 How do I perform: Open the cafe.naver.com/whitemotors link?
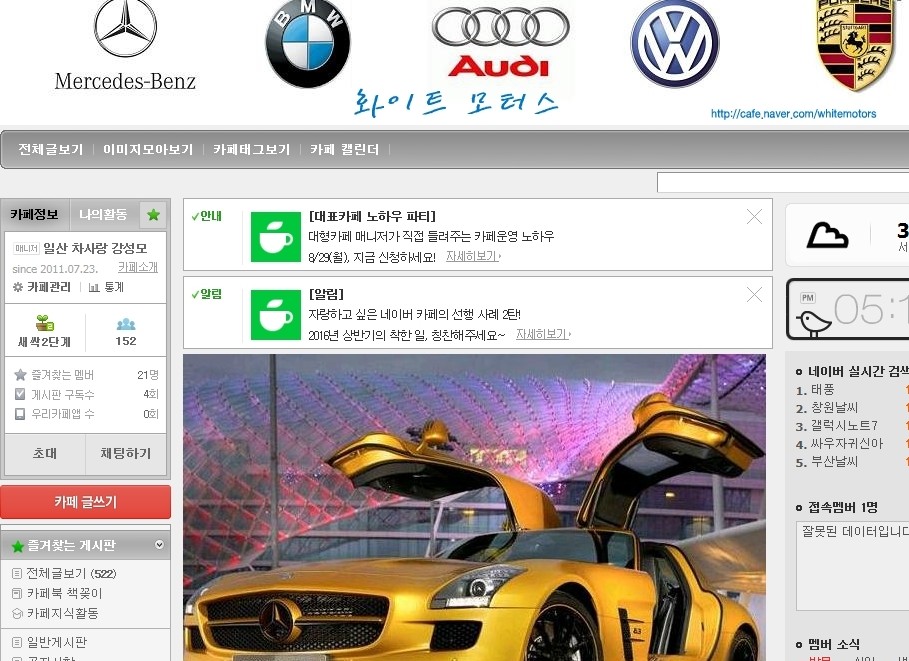pyautogui.click(x=794, y=114)
